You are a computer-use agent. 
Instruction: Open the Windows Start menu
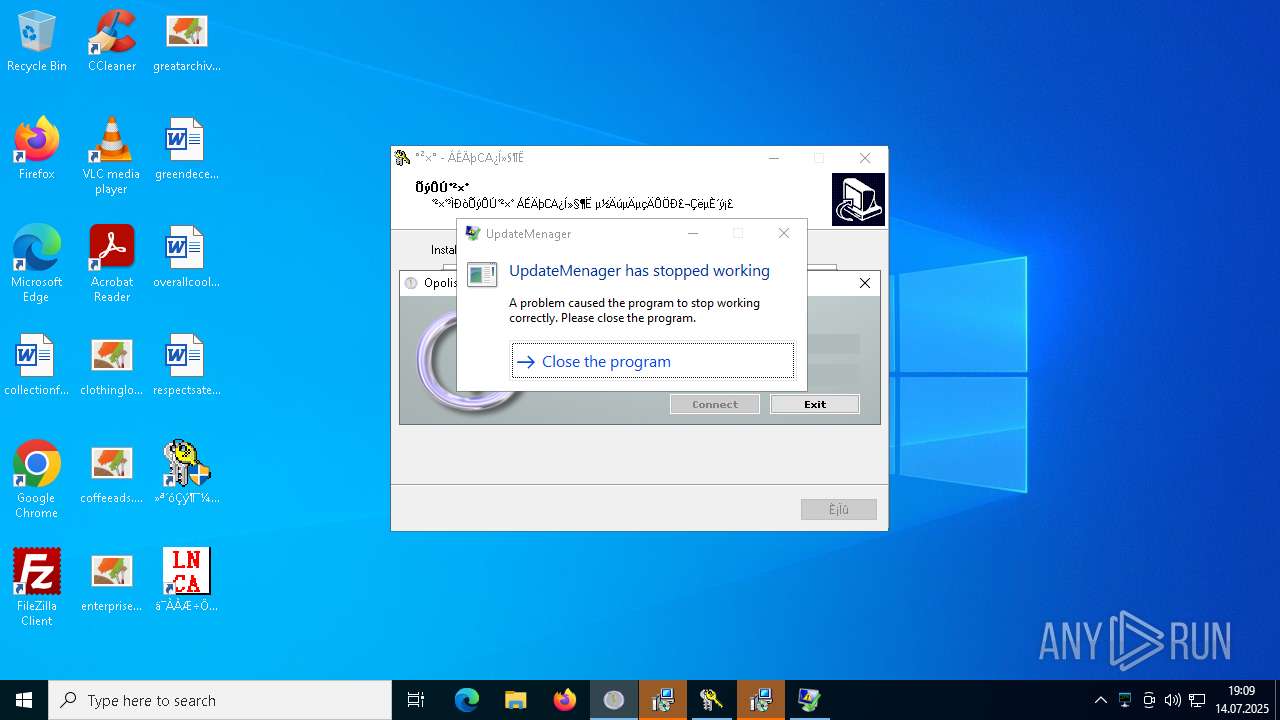tap(24, 700)
